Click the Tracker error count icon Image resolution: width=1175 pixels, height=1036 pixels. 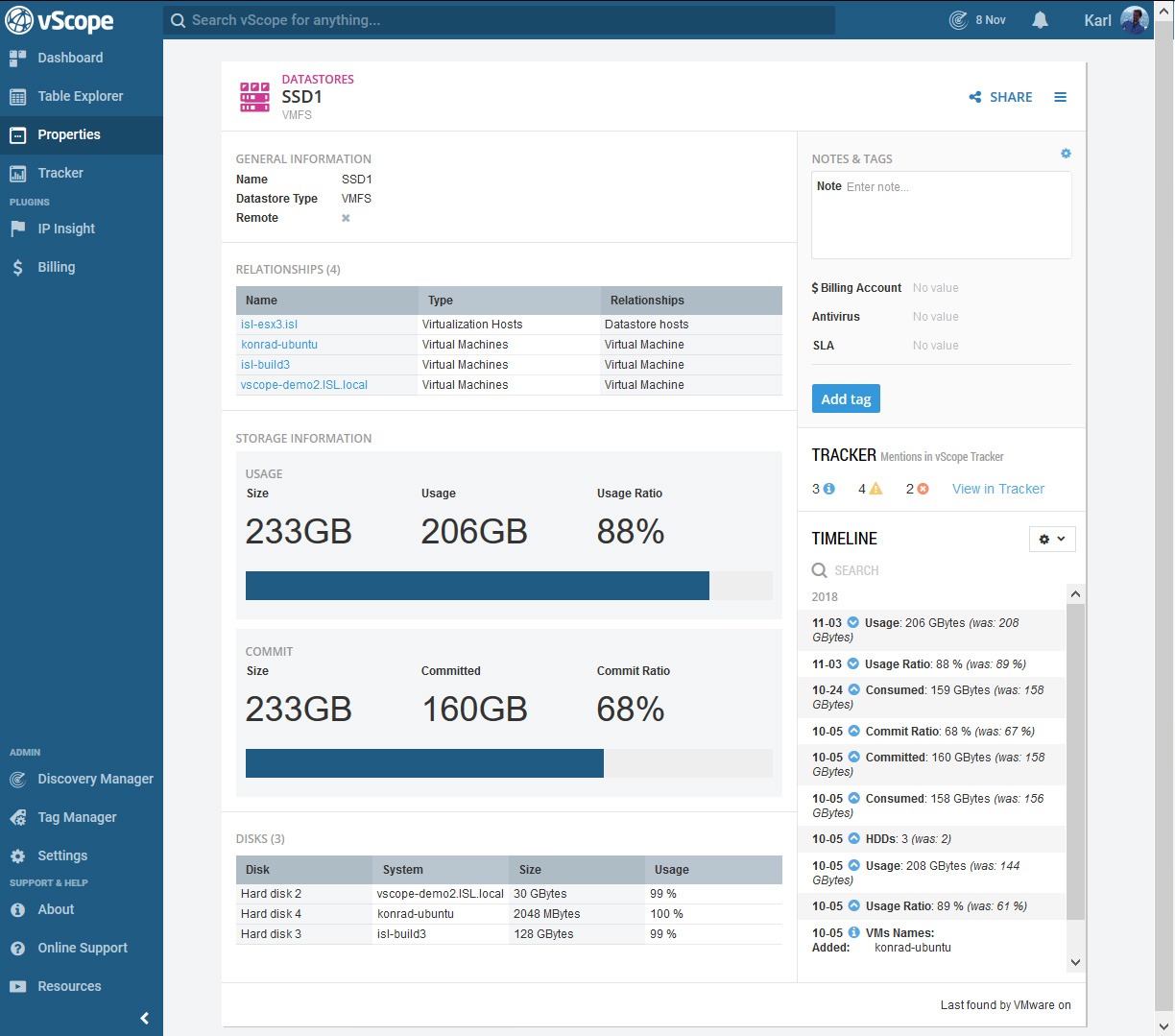point(923,489)
